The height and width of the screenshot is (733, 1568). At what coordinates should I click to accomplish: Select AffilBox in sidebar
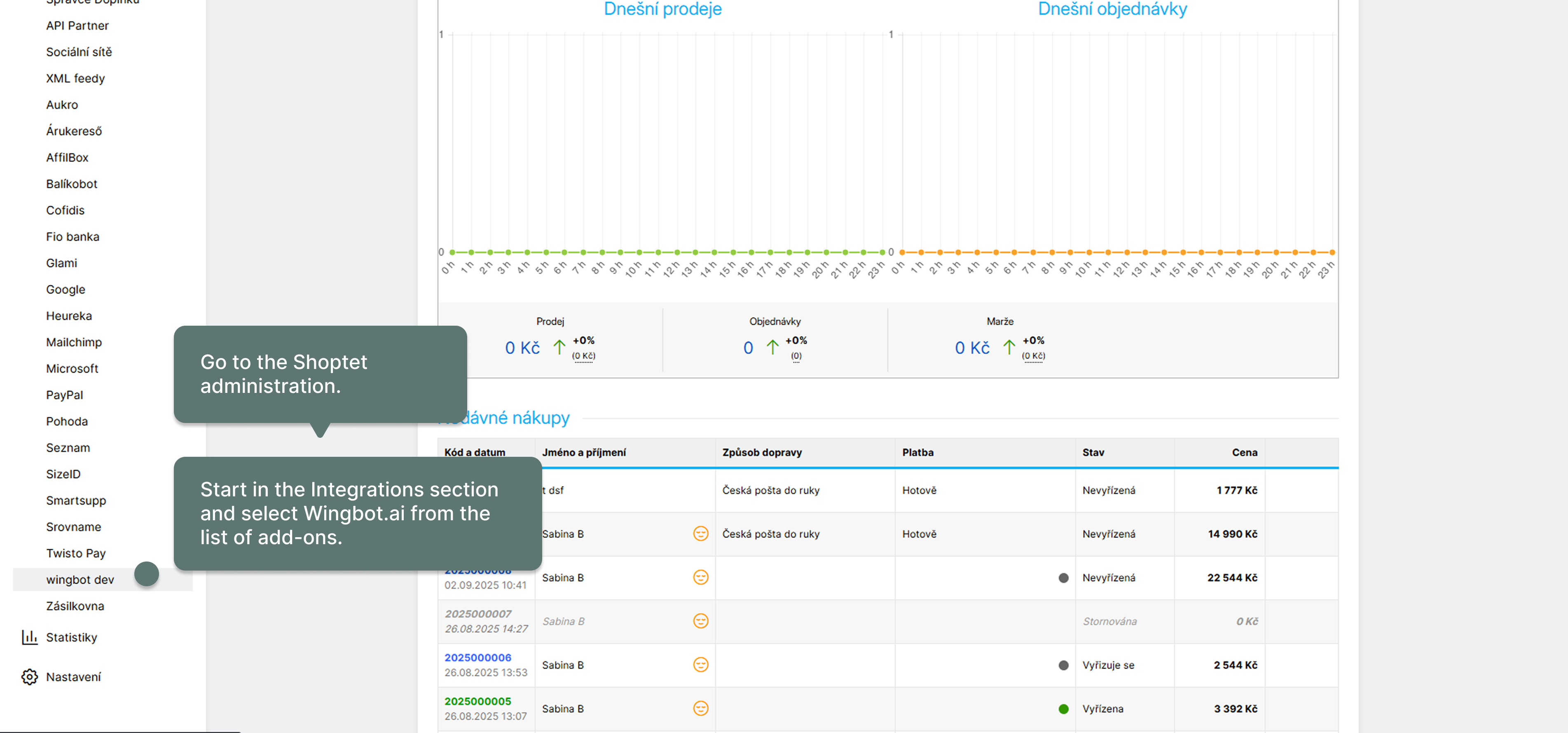point(67,157)
